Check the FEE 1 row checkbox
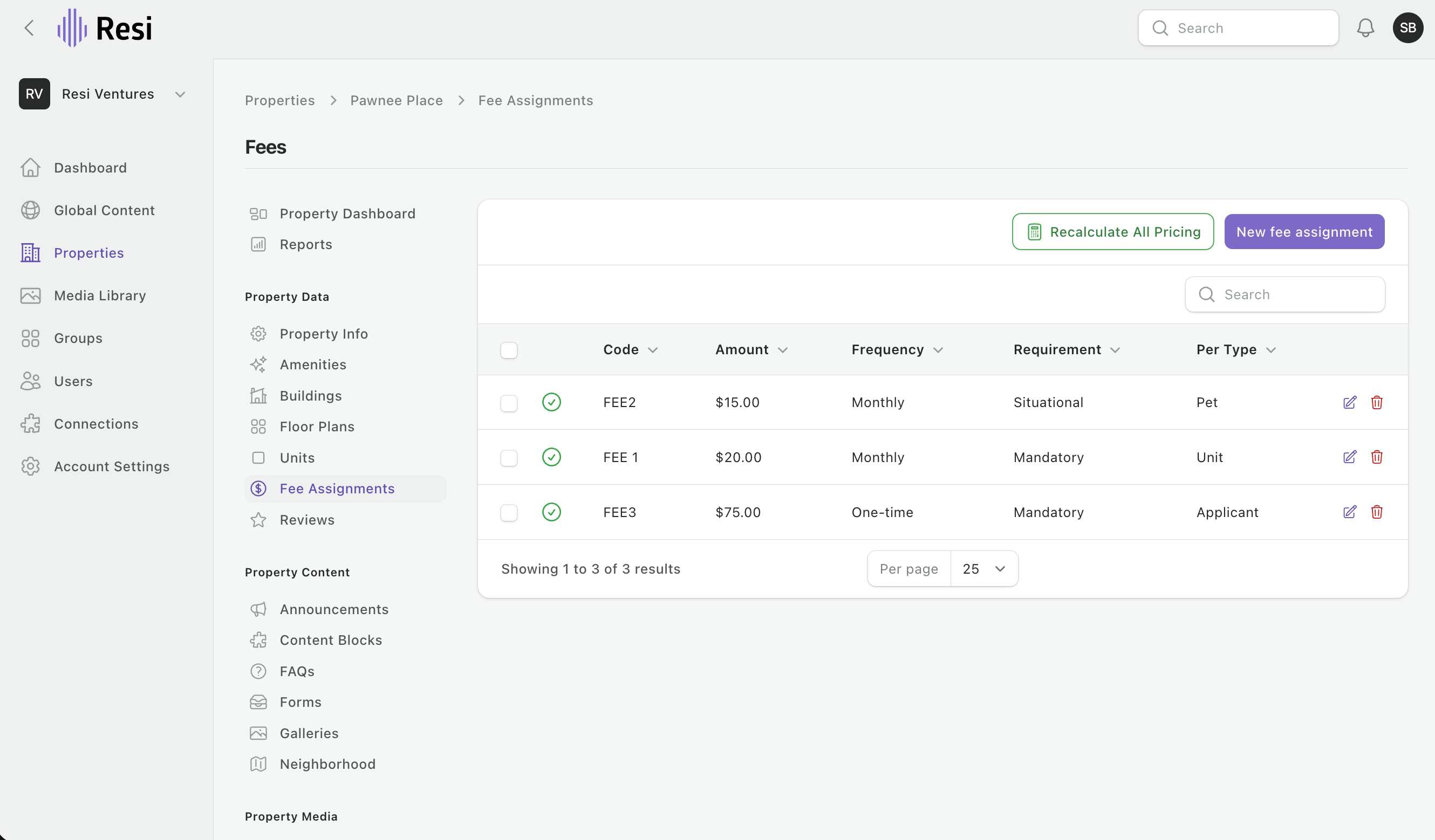 [509, 458]
